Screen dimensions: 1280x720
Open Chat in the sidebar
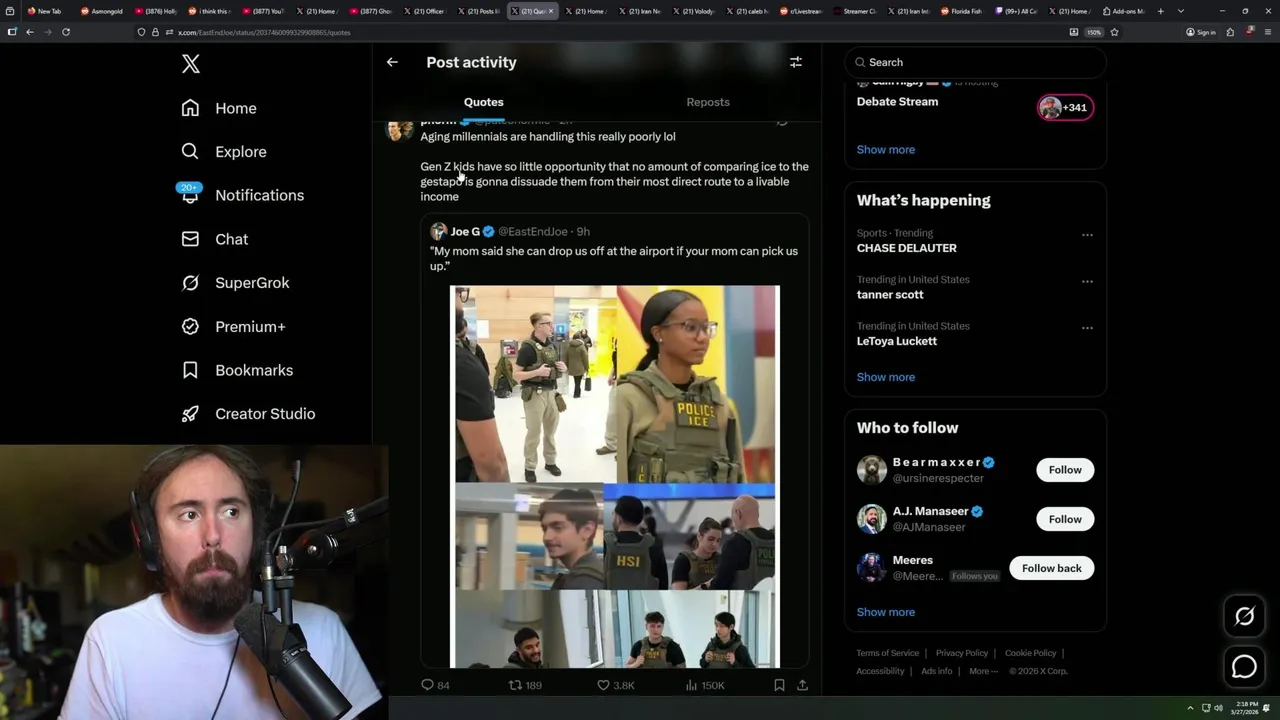point(215,239)
